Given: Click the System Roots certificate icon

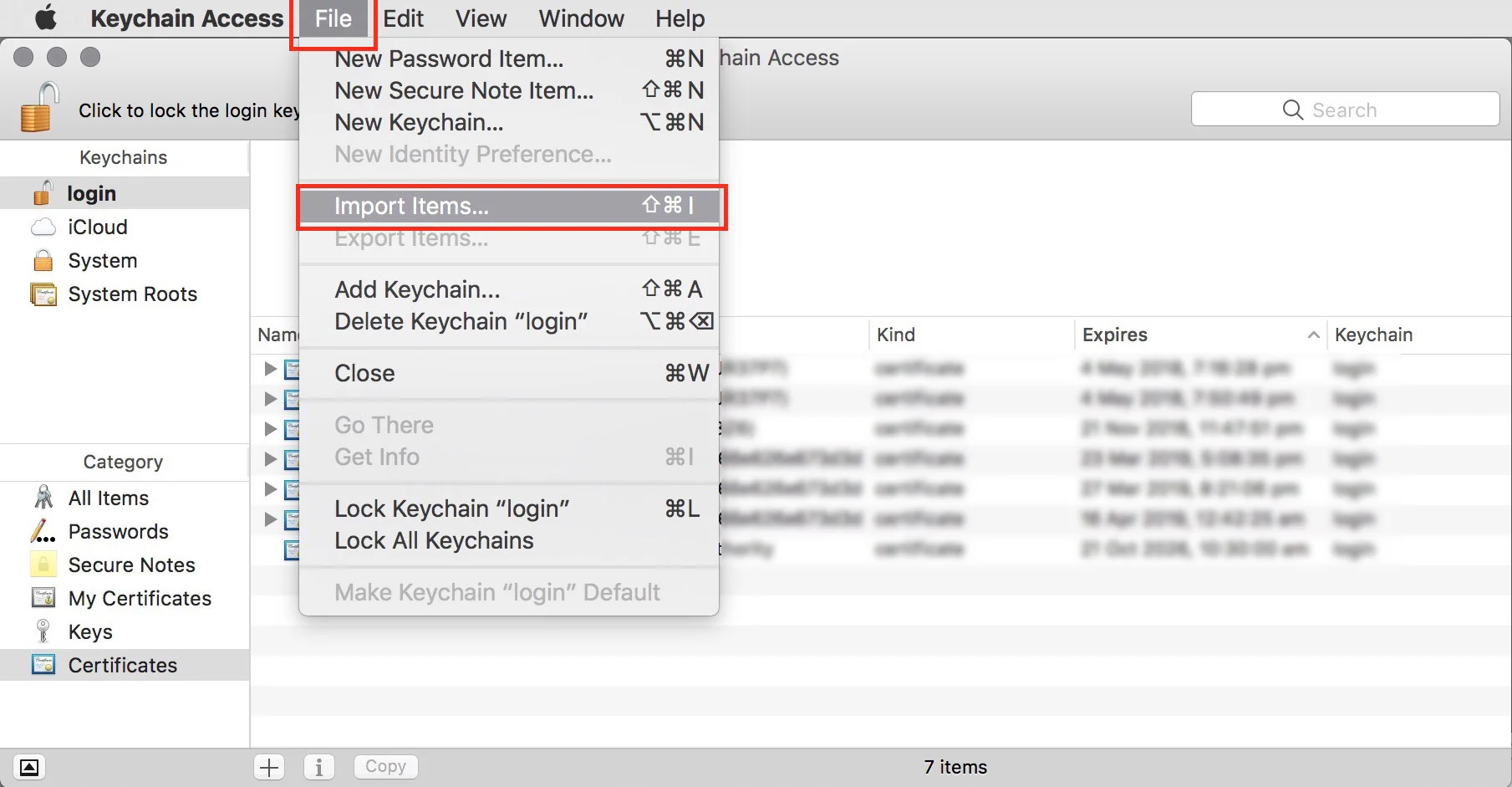Looking at the screenshot, I should tap(43, 294).
